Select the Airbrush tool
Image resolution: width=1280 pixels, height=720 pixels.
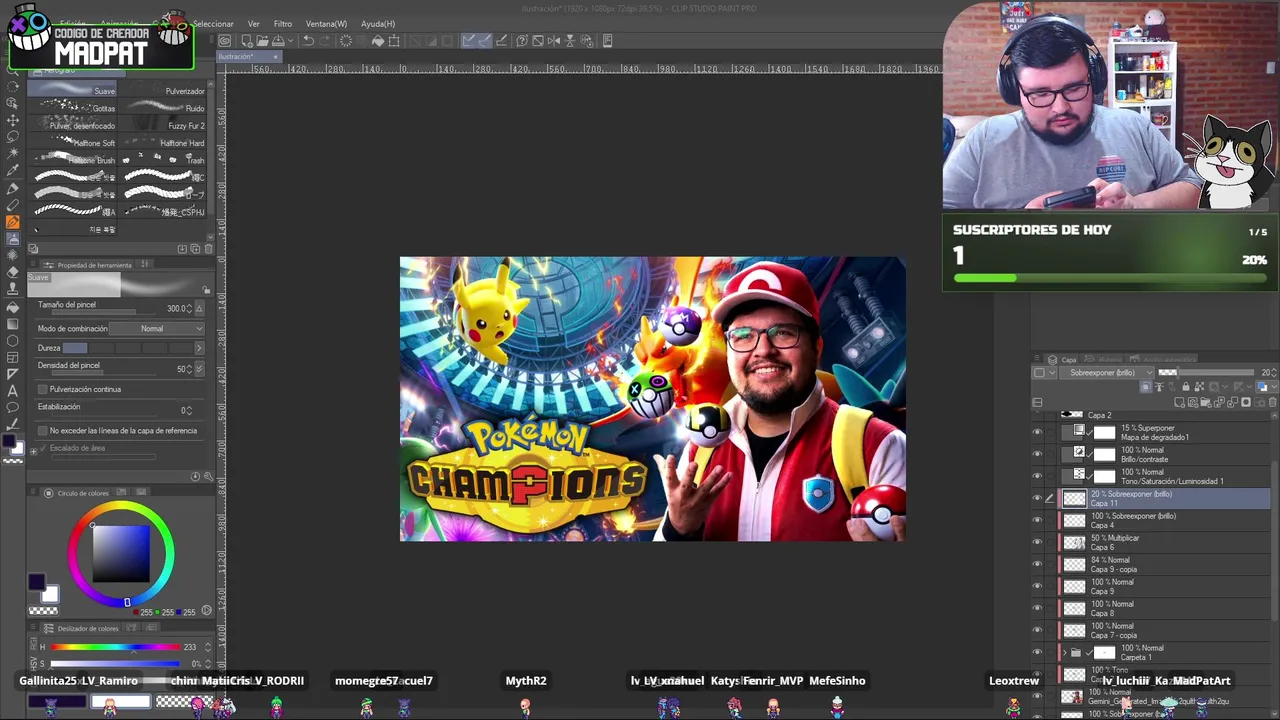13,238
